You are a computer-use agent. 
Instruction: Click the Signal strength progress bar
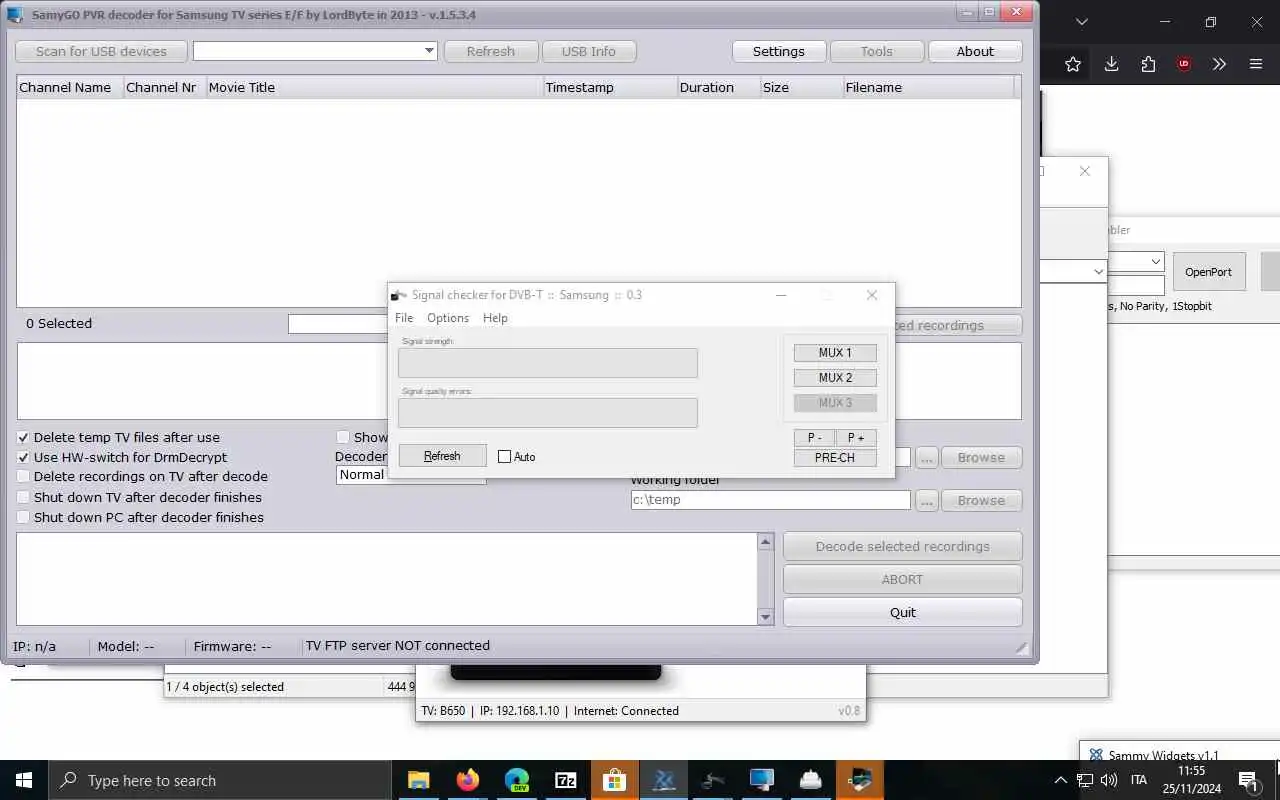[x=548, y=363]
